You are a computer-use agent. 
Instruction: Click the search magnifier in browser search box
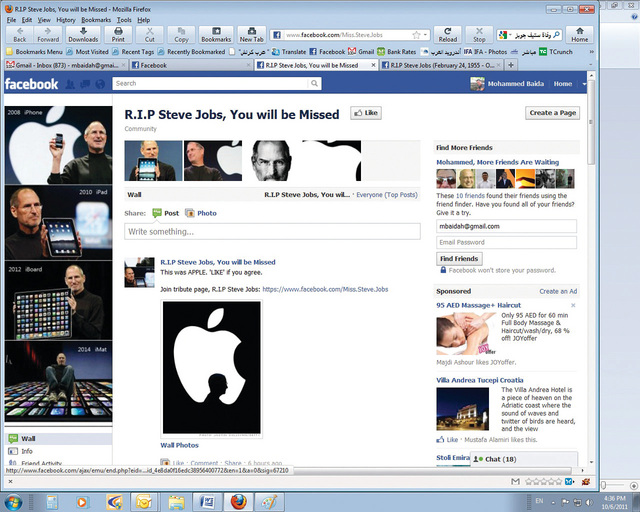pos(556,35)
